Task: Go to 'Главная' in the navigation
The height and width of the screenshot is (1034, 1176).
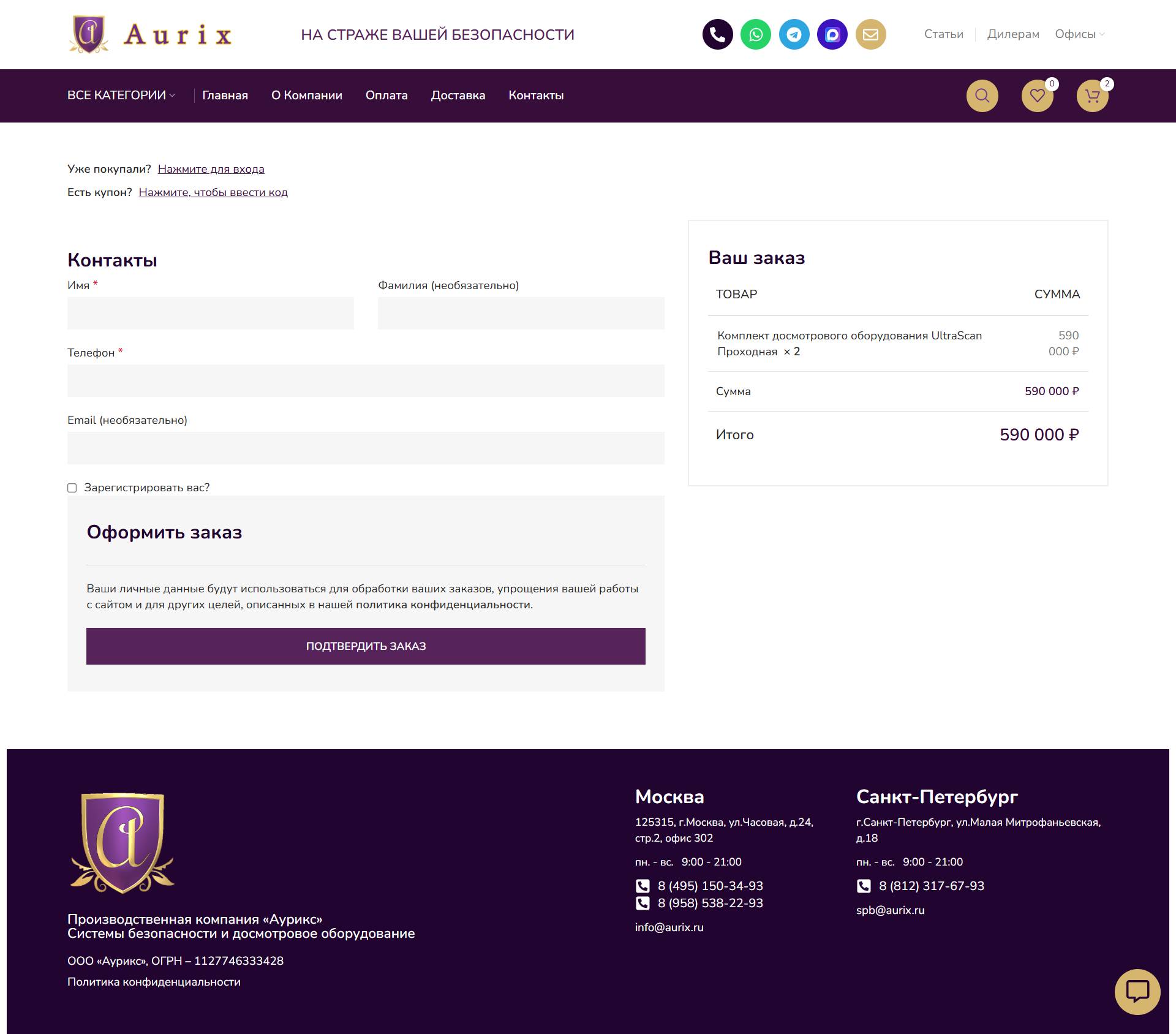Action: tap(225, 96)
